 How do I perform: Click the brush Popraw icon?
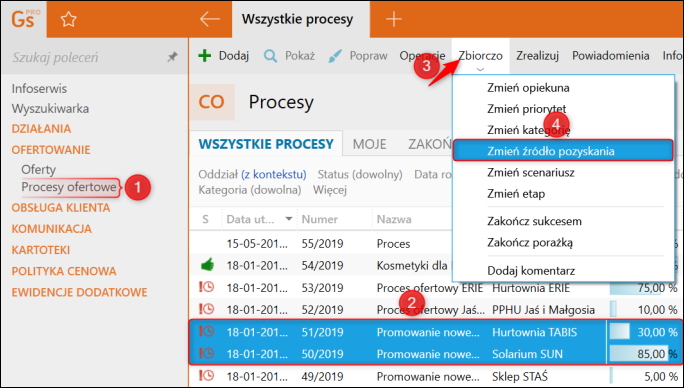point(335,56)
